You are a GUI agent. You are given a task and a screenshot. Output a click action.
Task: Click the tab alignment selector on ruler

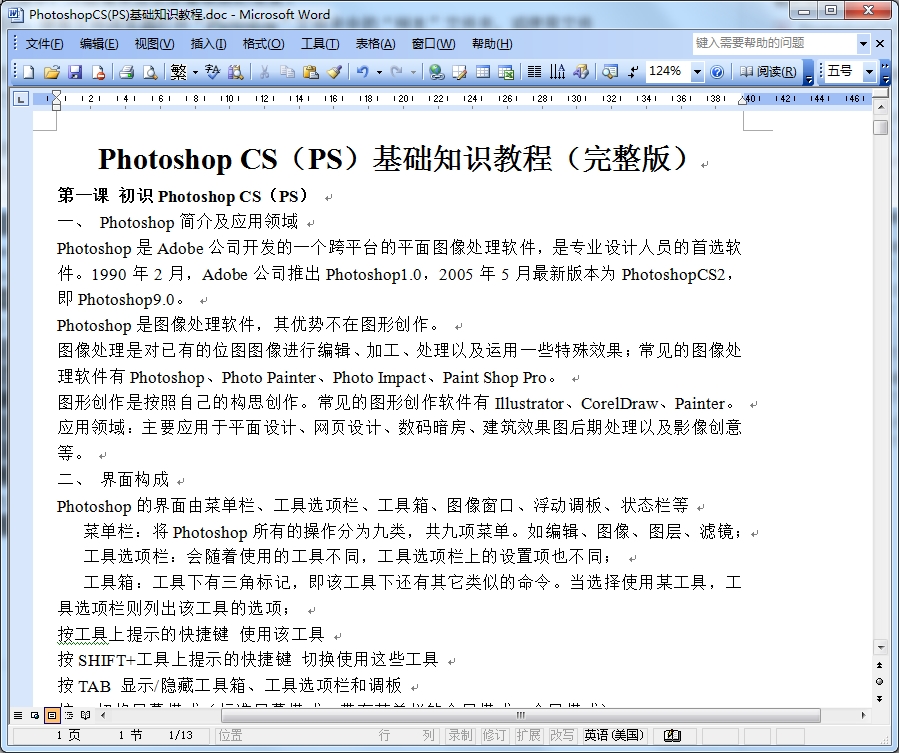tap(21, 99)
